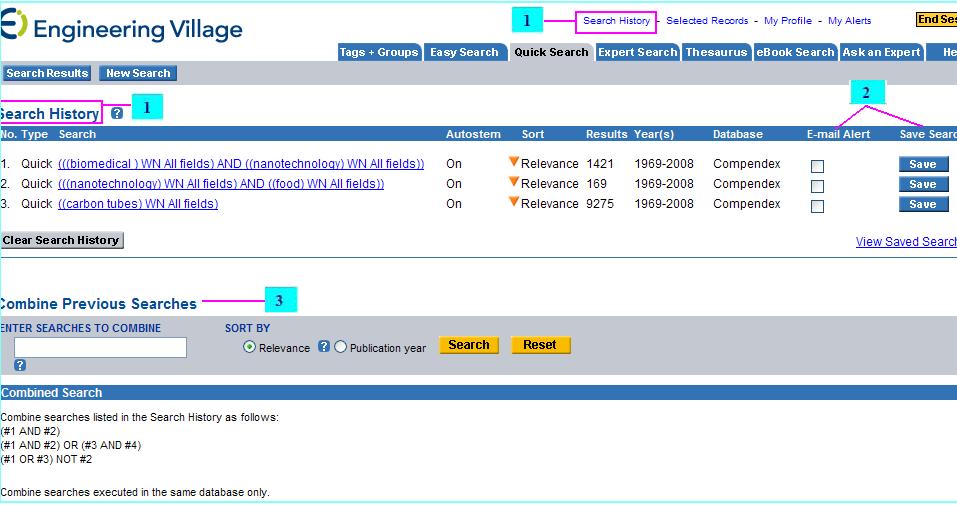The height and width of the screenshot is (505, 957).
Task: Switch to Quick Search tab
Action: coord(551,53)
